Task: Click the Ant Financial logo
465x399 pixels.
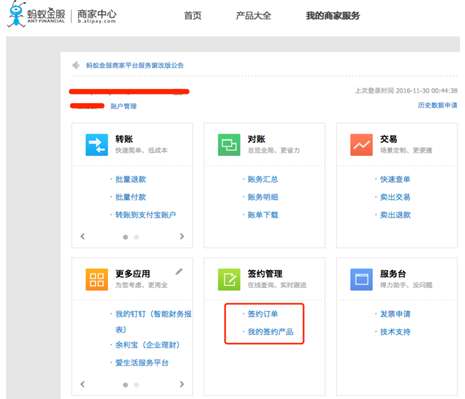Action: (36, 14)
